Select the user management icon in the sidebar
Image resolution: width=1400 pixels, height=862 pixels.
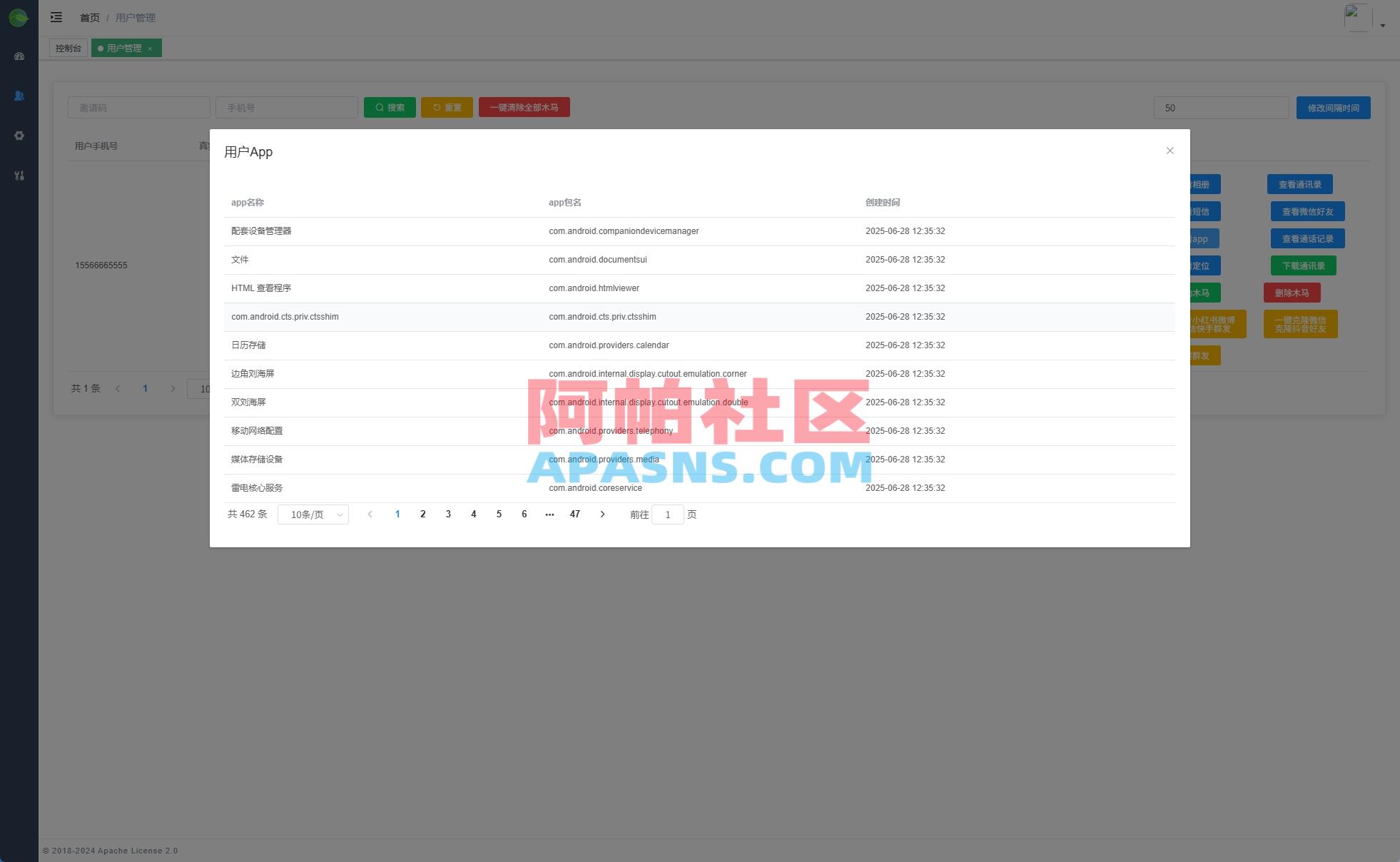[x=19, y=96]
